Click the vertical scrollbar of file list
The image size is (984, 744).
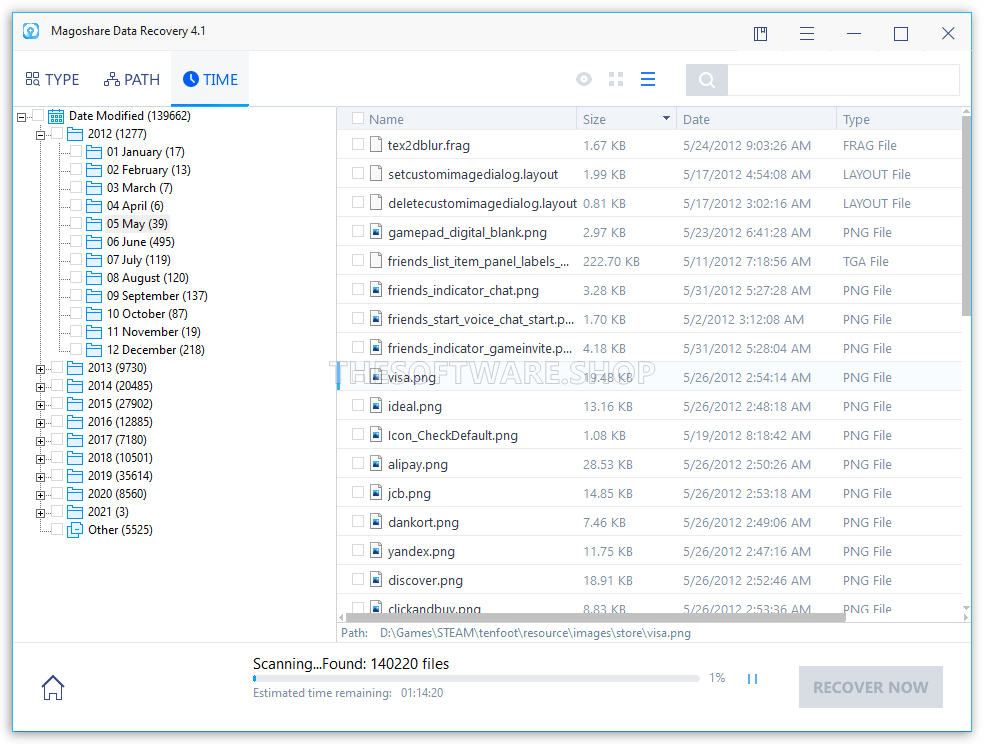pyautogui.click(x=966, y=216)
